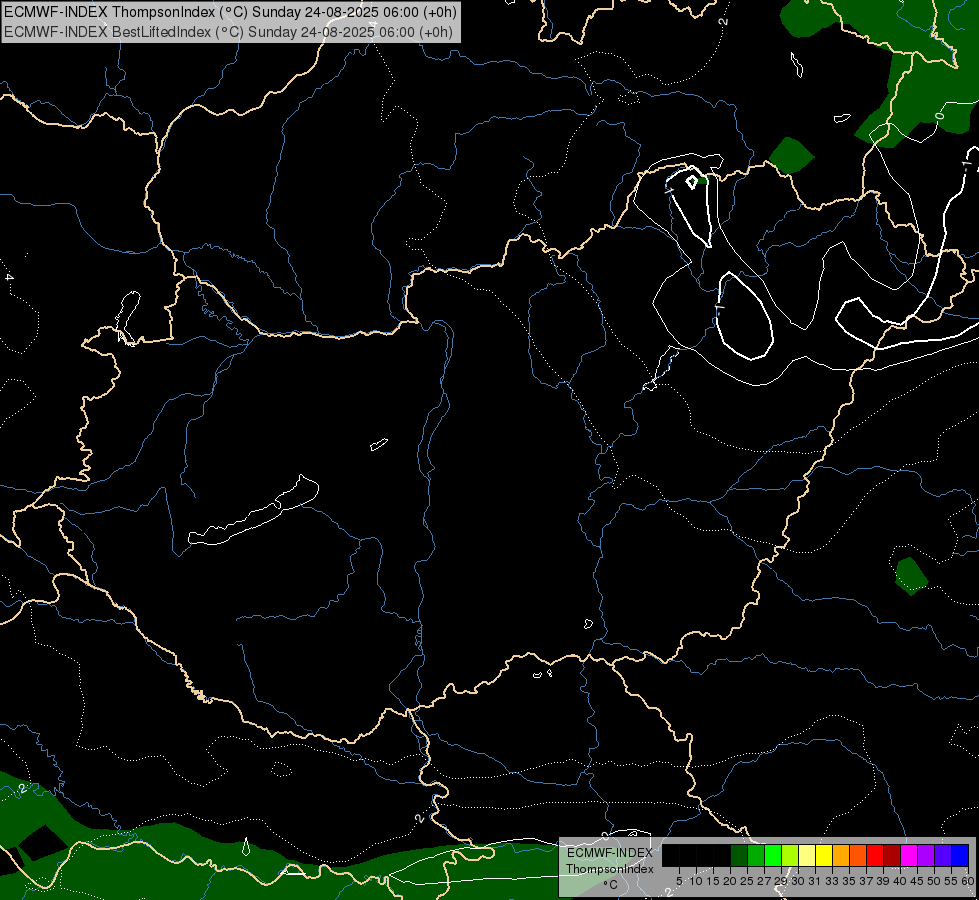Select the indigo 50–55 legend swatch
The height and width of the screenshot is (900, 979).
pos(943,855)
